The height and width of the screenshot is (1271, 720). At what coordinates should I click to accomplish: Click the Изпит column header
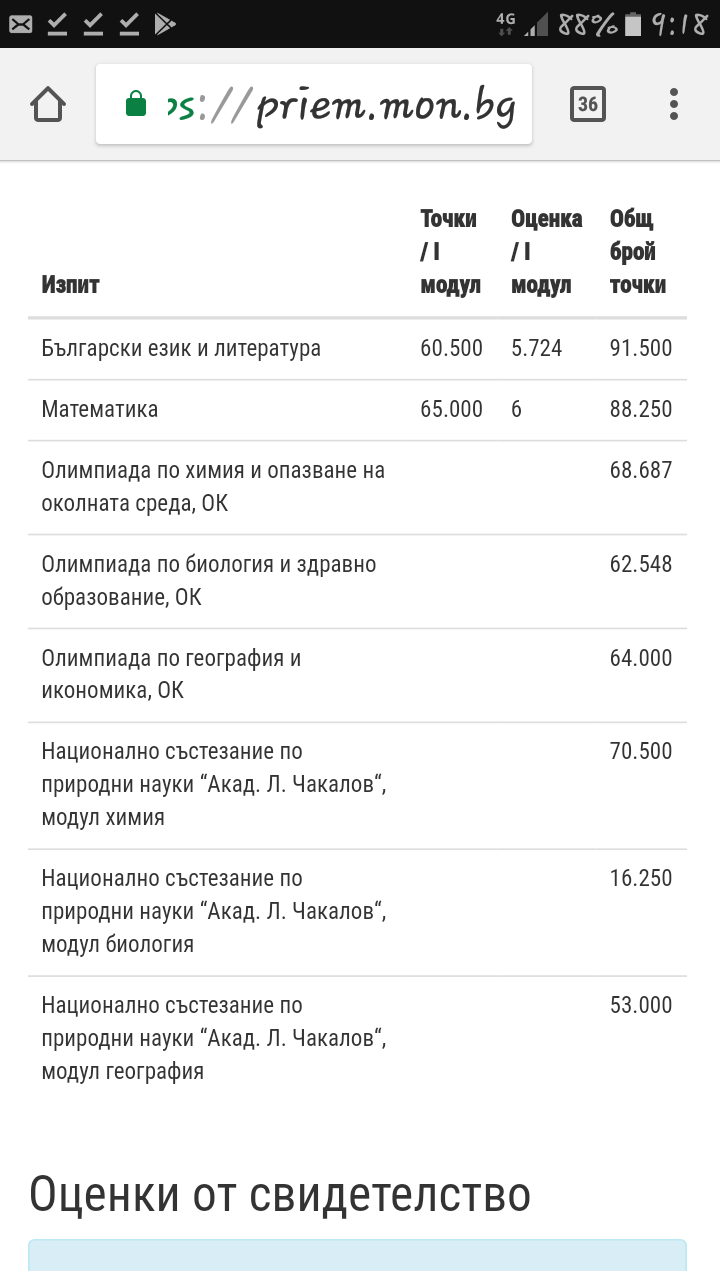[x=71, y=285]
